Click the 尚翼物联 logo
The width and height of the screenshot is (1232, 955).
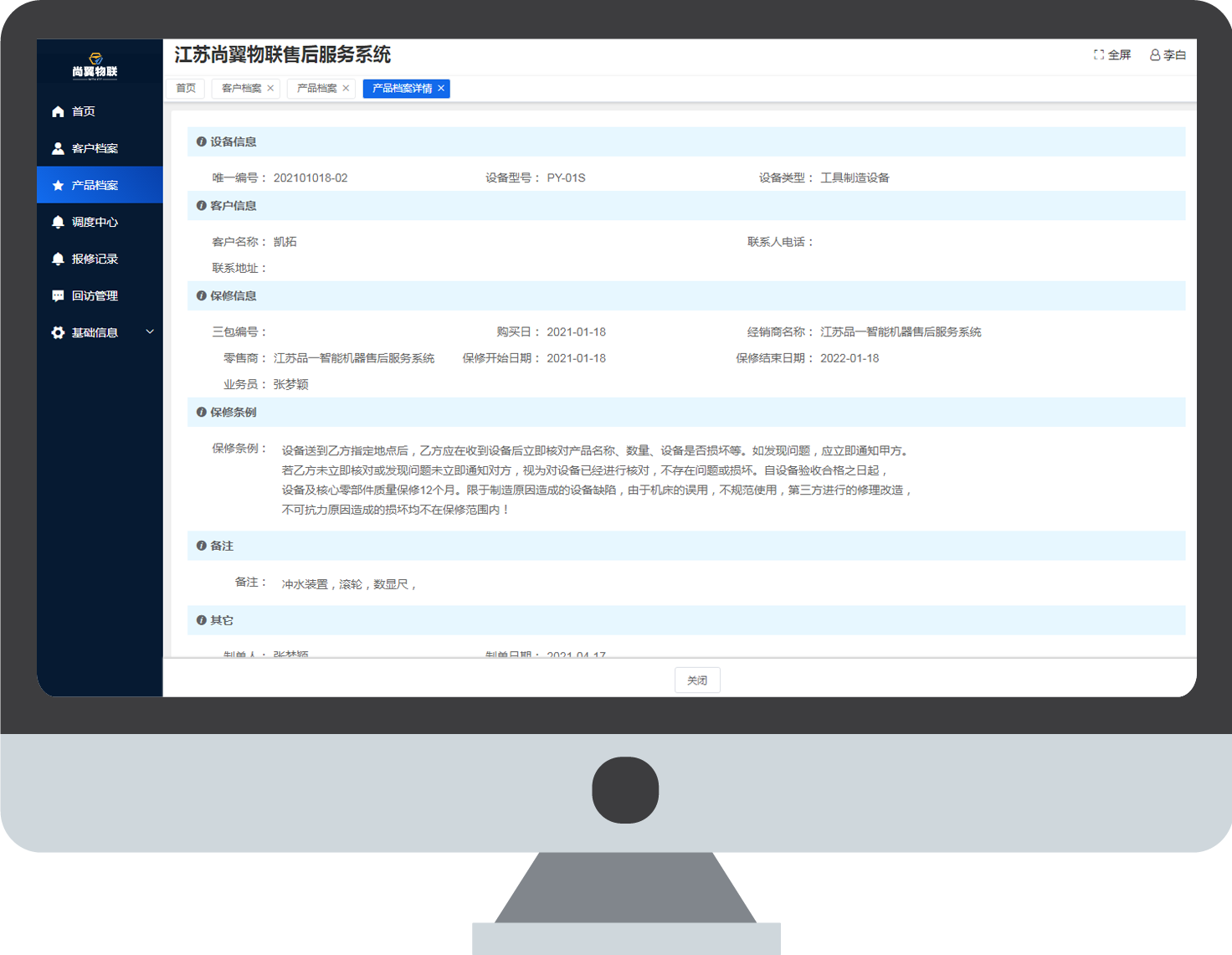click(95, 64)
